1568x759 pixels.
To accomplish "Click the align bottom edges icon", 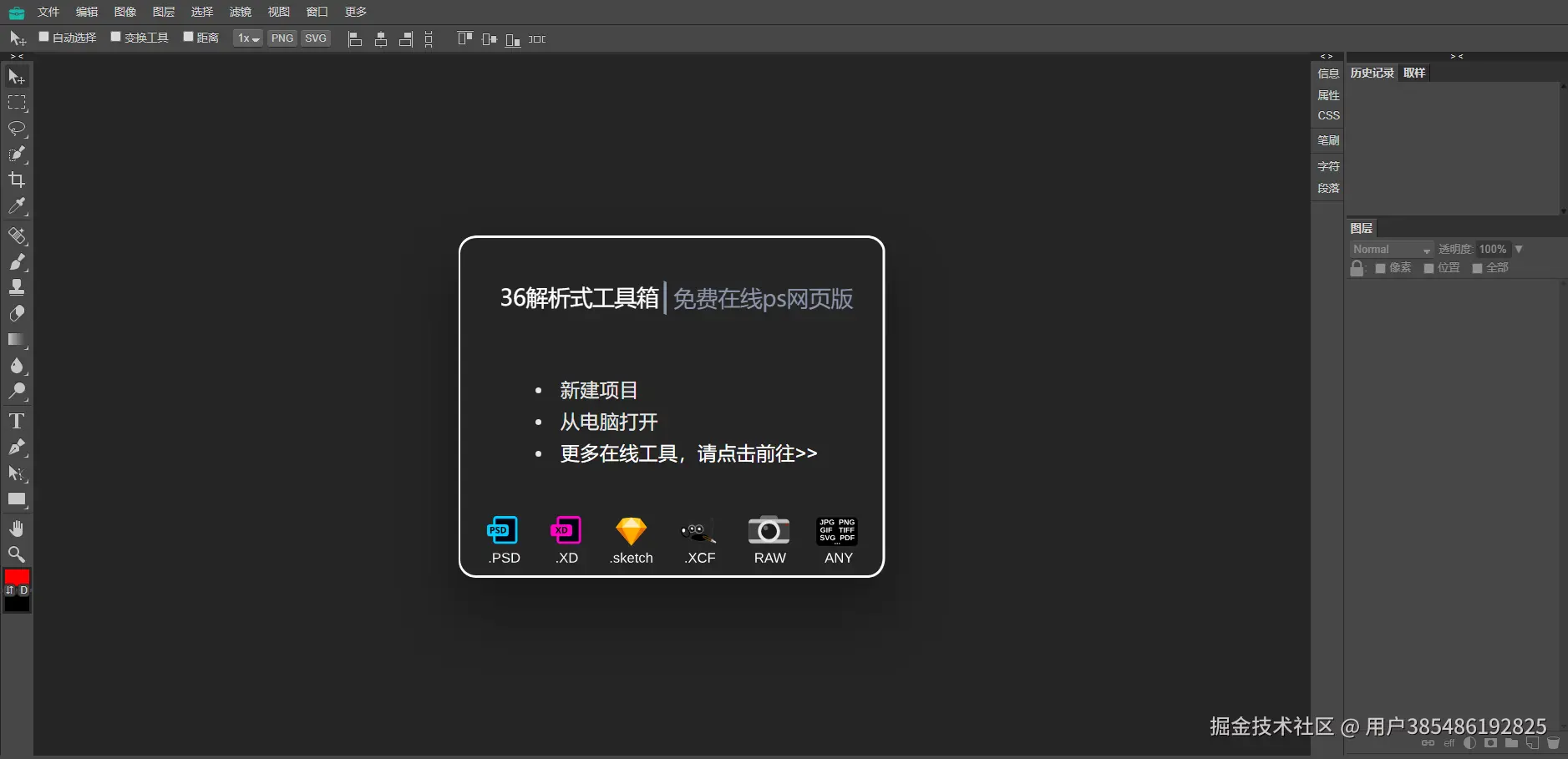I will [x=513, y=39].
